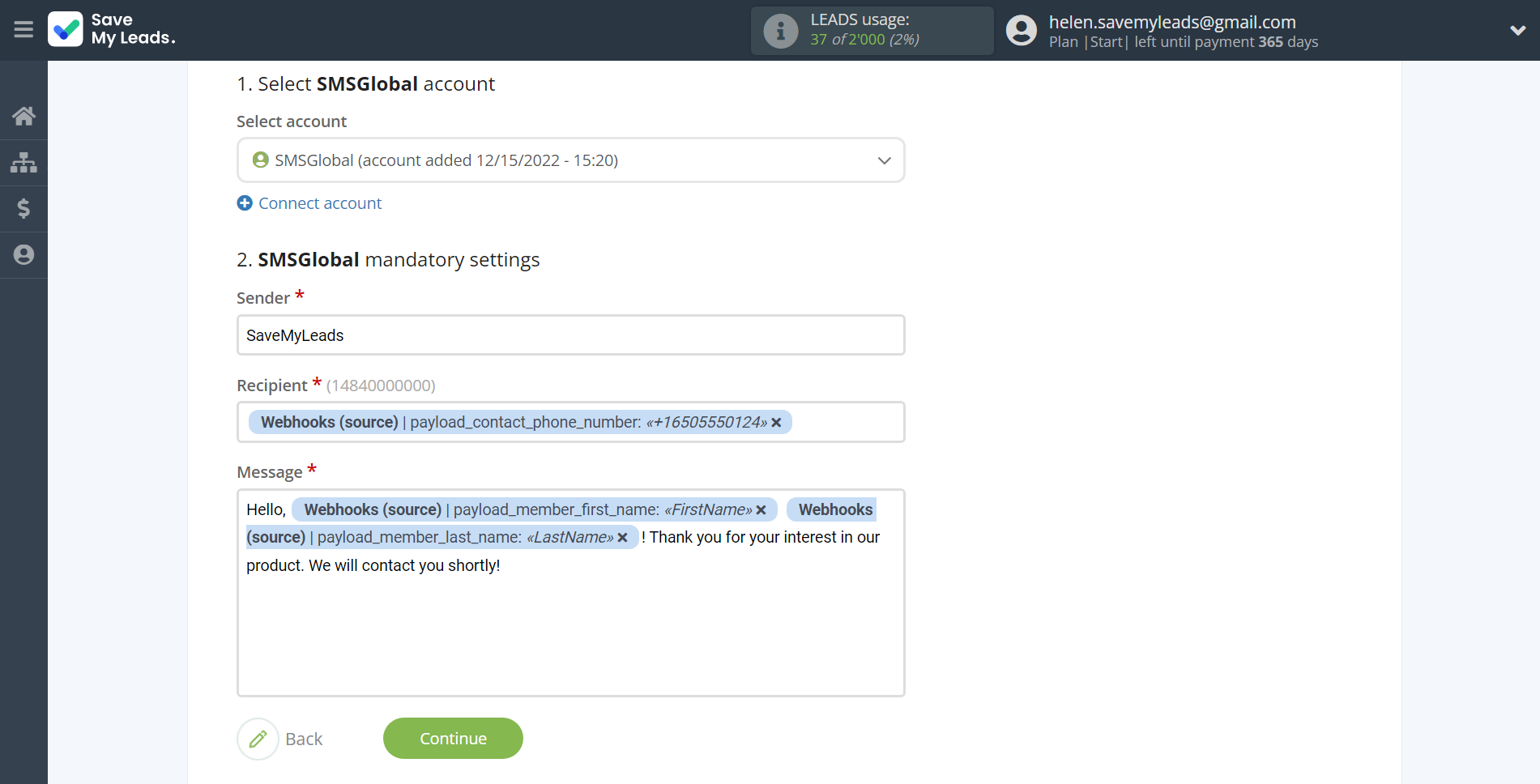The image size is (1540, 784).
Task: Click the SaveMyLeads logo checkmark
Action: tap(66, 29)
